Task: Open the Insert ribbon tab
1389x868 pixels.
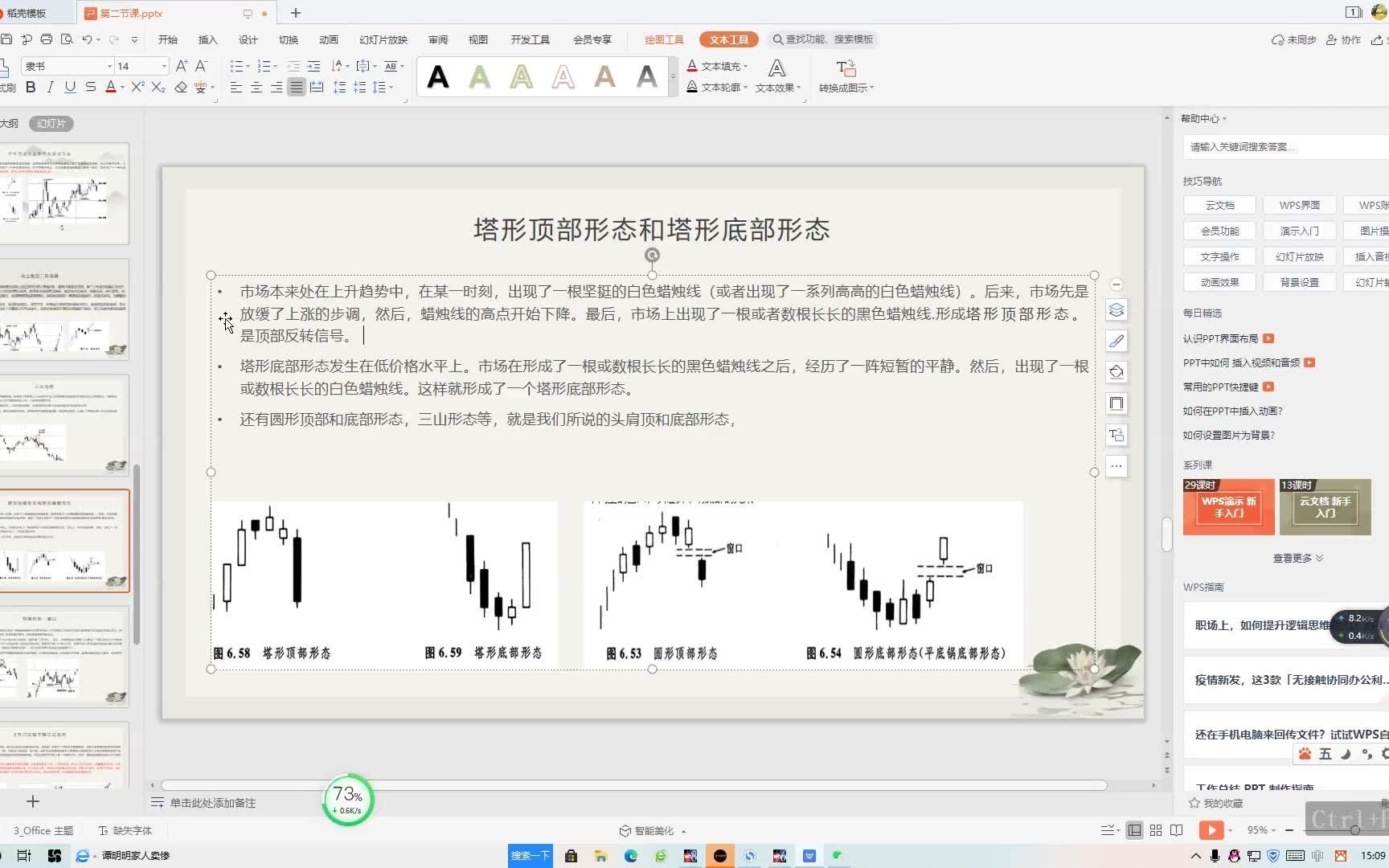Action: click(207, 39)
